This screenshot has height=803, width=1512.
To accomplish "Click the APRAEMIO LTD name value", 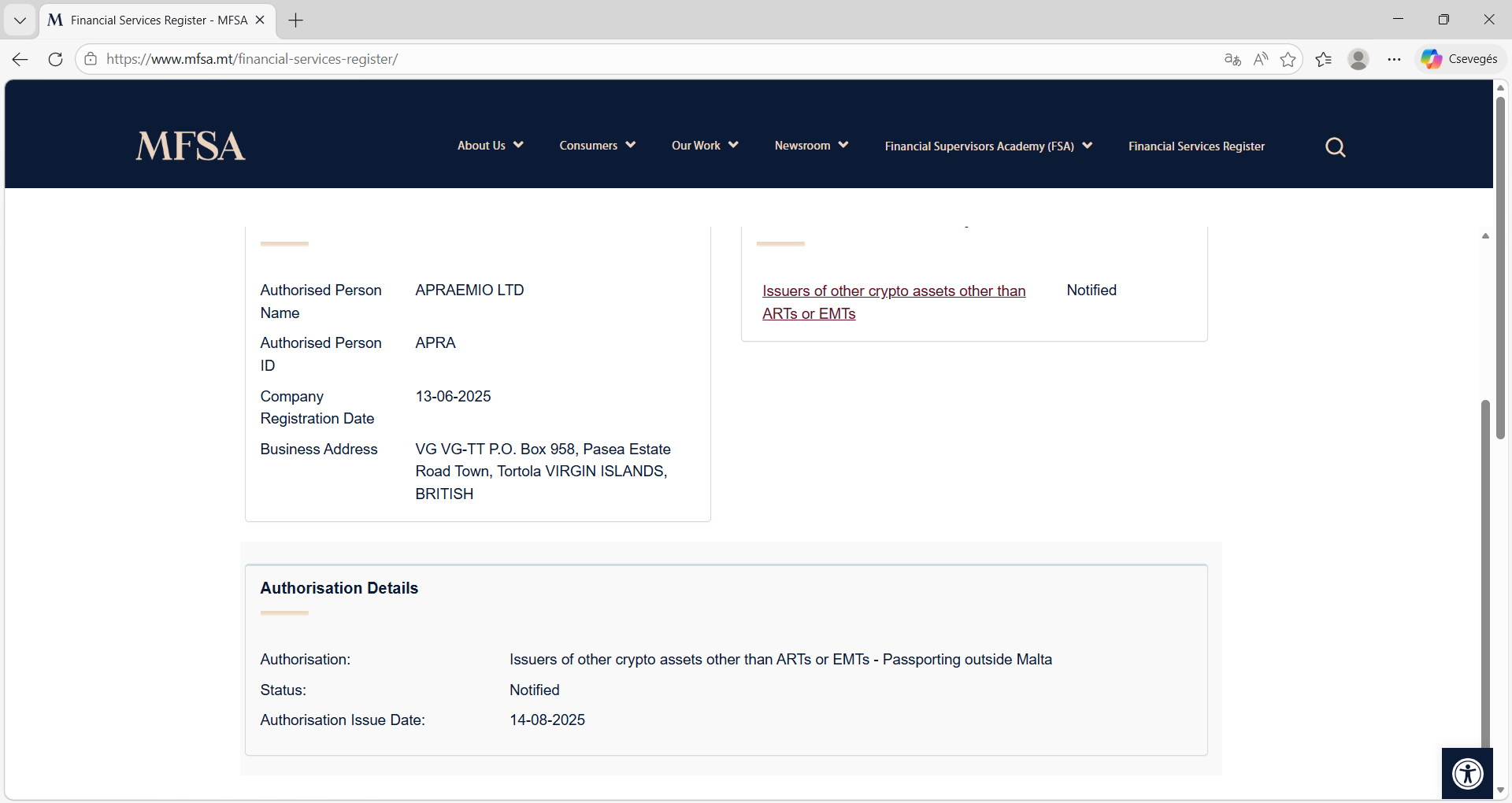I will click(x=469, y=290).
